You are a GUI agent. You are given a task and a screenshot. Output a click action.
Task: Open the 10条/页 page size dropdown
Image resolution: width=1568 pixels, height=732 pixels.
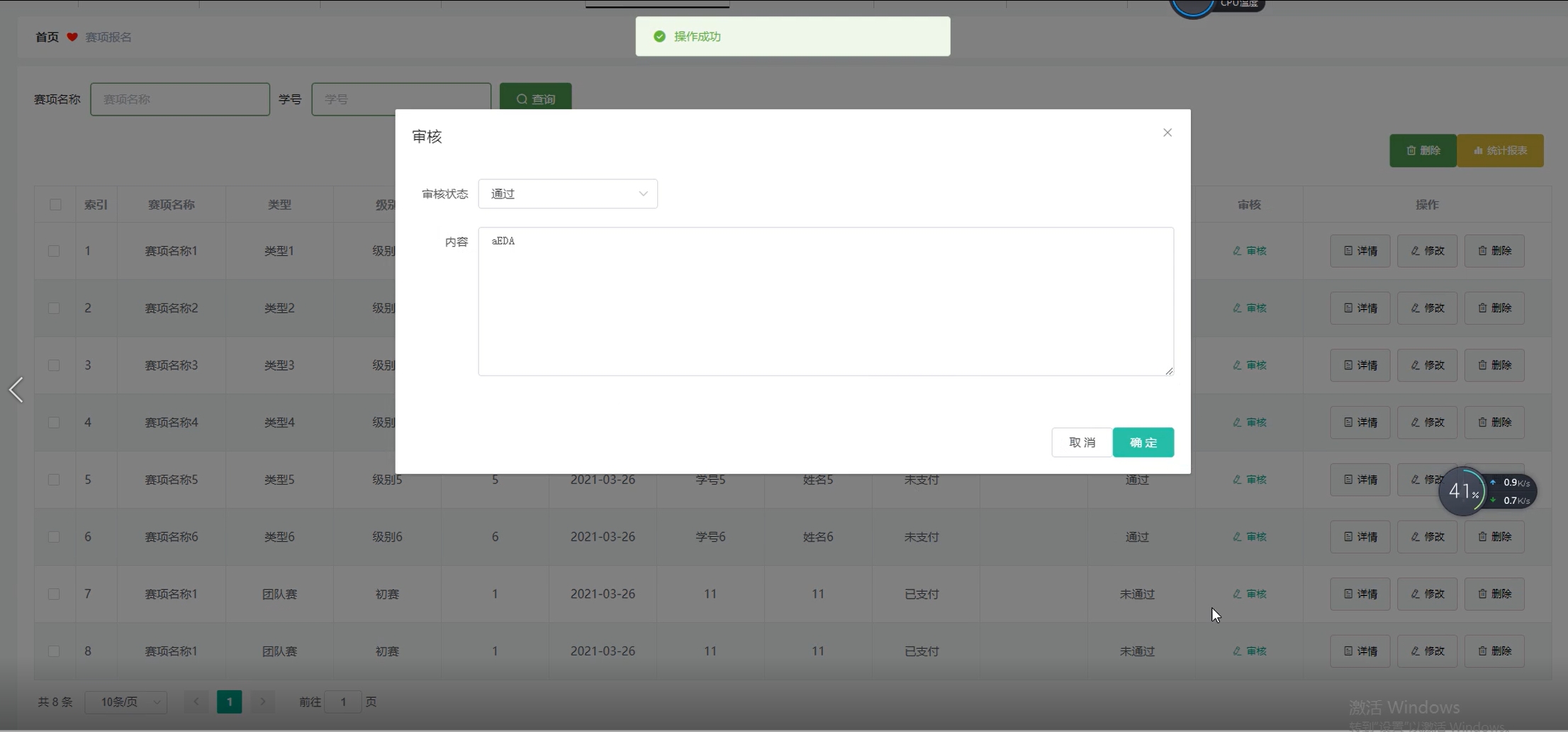[x=126, y=702]
